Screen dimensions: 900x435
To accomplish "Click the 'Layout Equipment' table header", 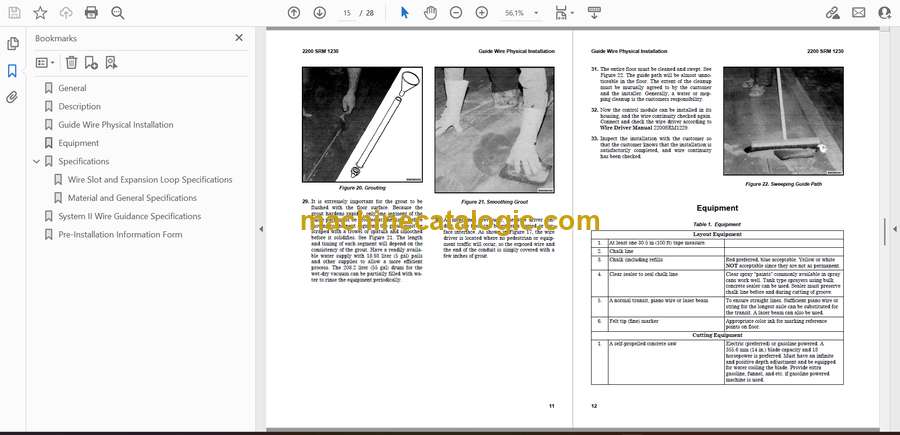I will point(717,234).
